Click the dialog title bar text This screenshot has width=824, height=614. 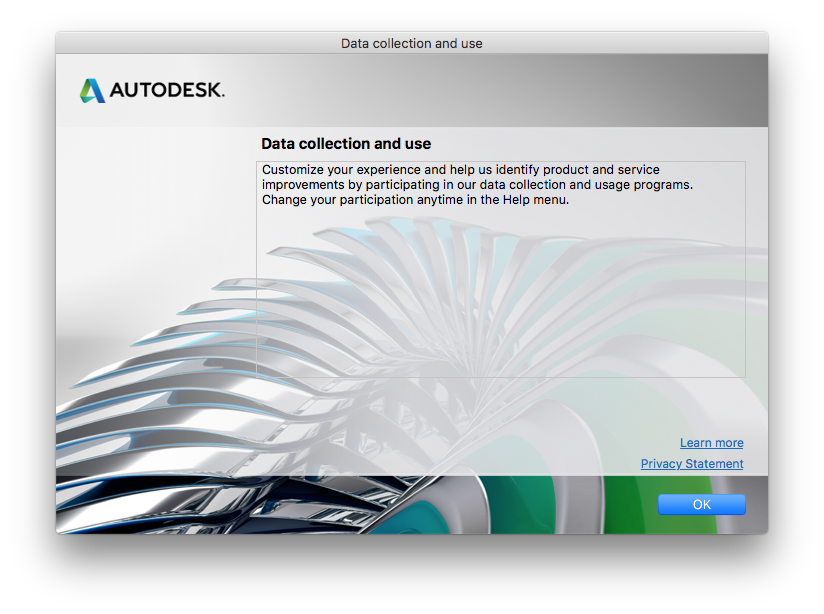point(411,43)
